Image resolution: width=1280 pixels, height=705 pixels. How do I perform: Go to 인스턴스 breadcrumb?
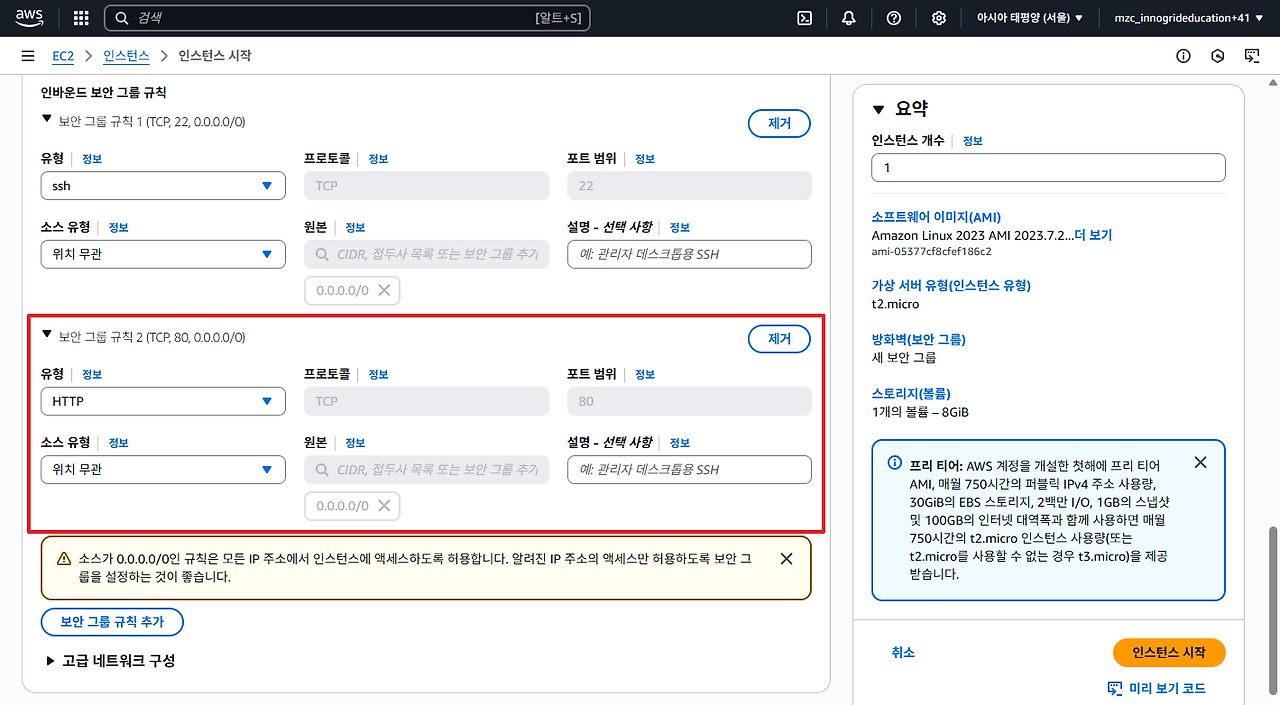click(x=126, y=56)
